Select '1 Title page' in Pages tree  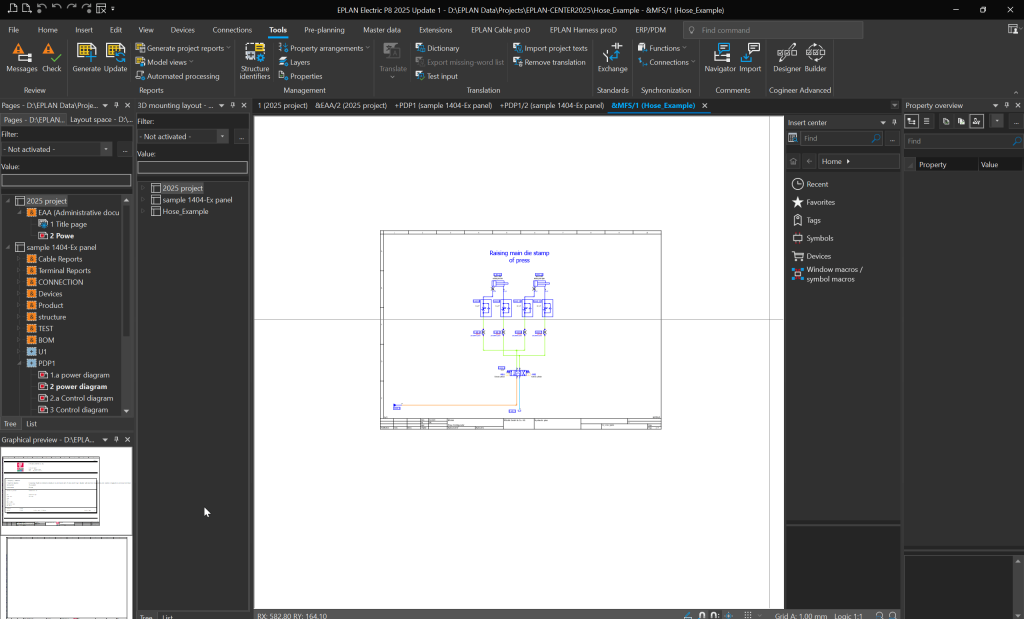(68, 224)
